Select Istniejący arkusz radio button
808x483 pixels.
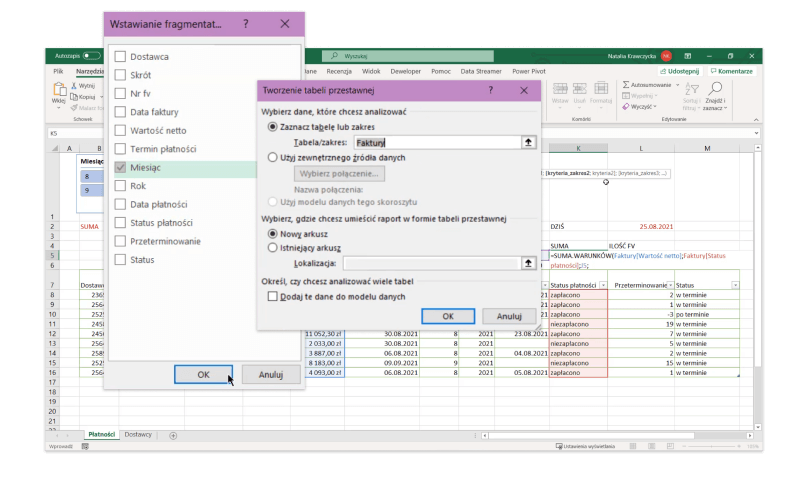(272, 247)
